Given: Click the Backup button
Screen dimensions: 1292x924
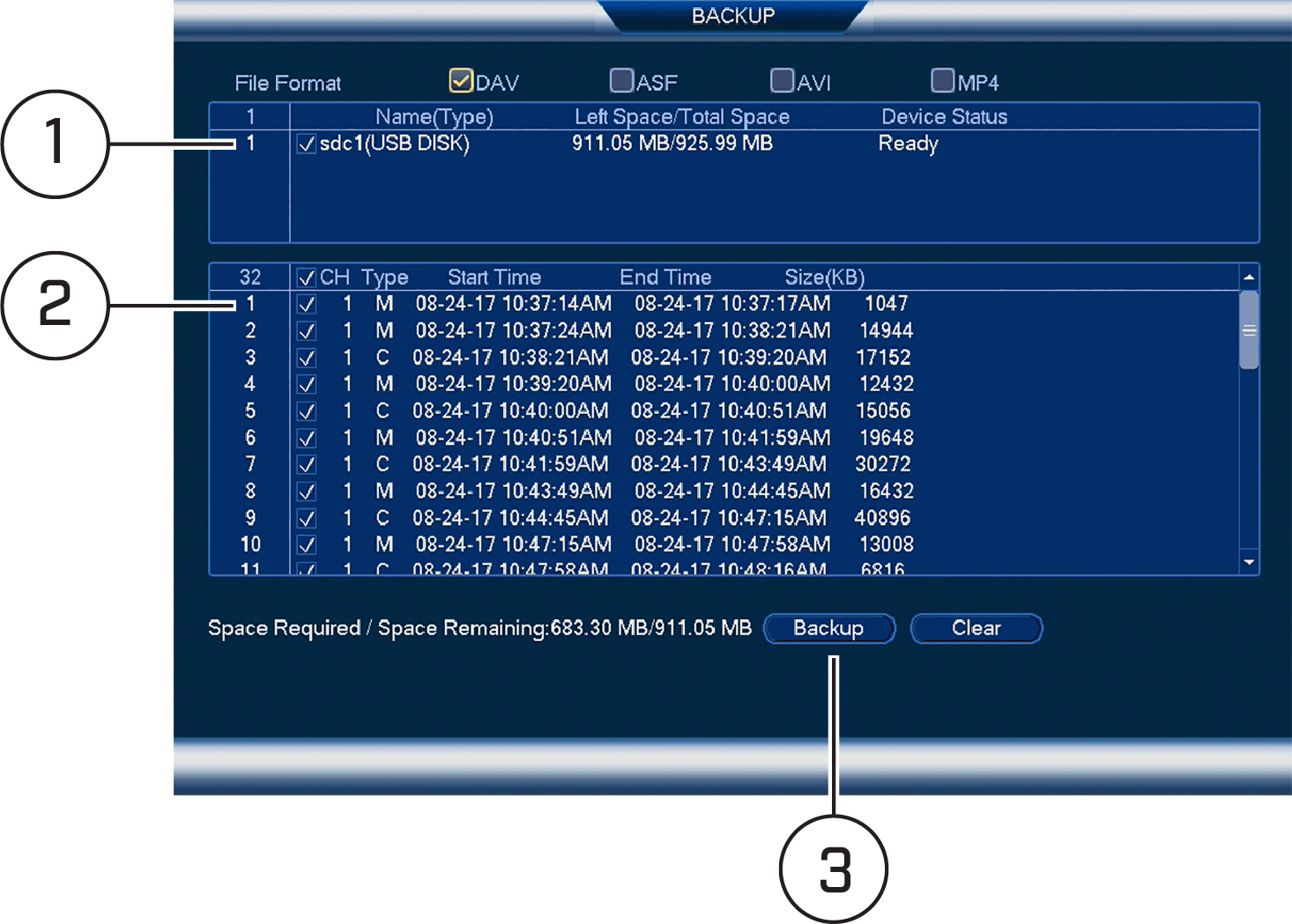Looking at the screenshot, I should click(x=829, y=628).
